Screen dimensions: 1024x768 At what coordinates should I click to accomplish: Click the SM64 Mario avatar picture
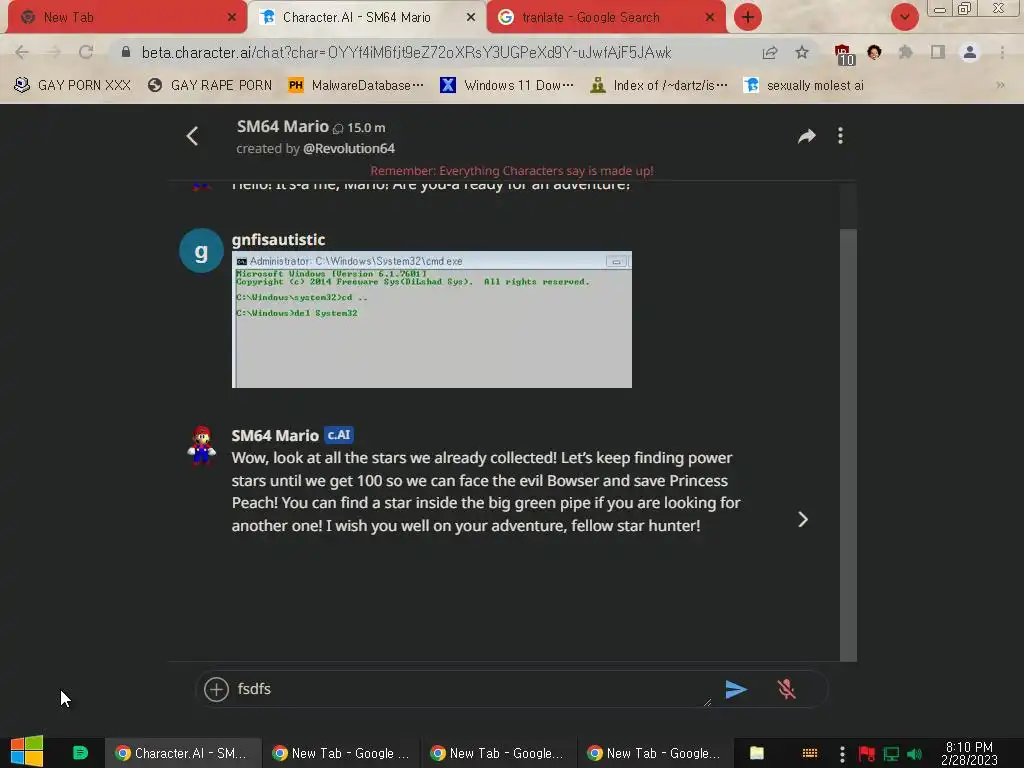201,445
